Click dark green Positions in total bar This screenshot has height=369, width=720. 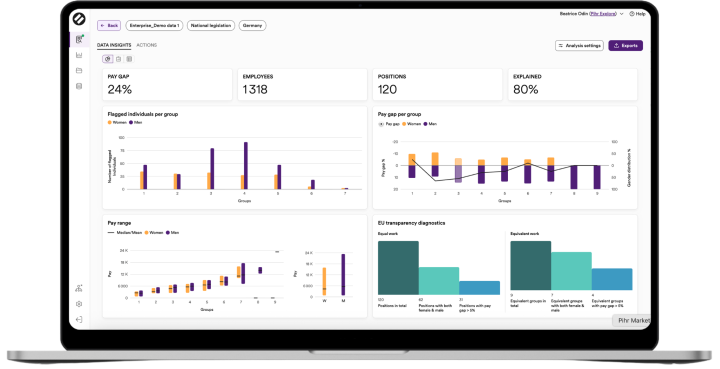[x=398, y=268]
